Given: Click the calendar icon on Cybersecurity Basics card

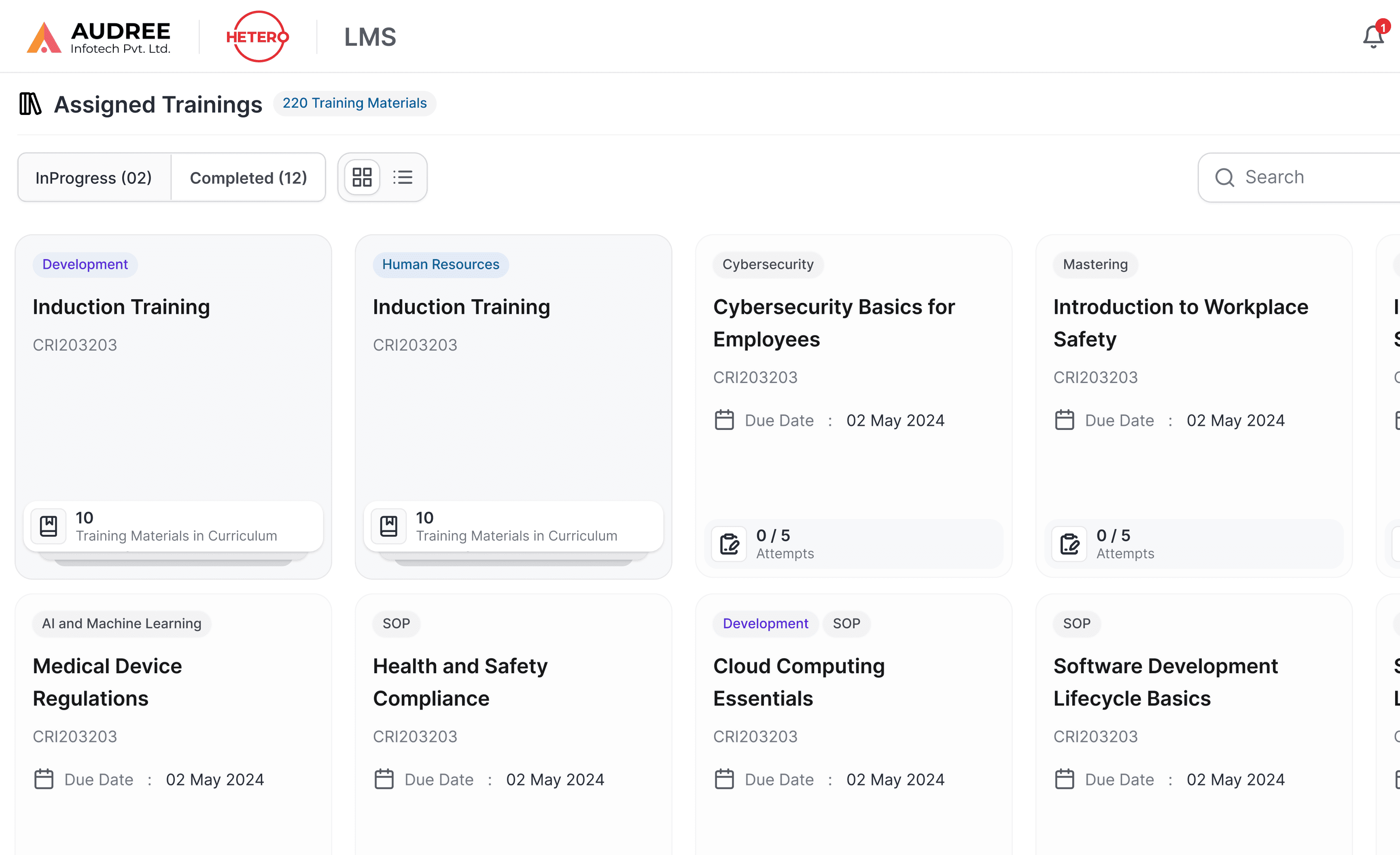Looking at the screenshot, I should (724, 420).
